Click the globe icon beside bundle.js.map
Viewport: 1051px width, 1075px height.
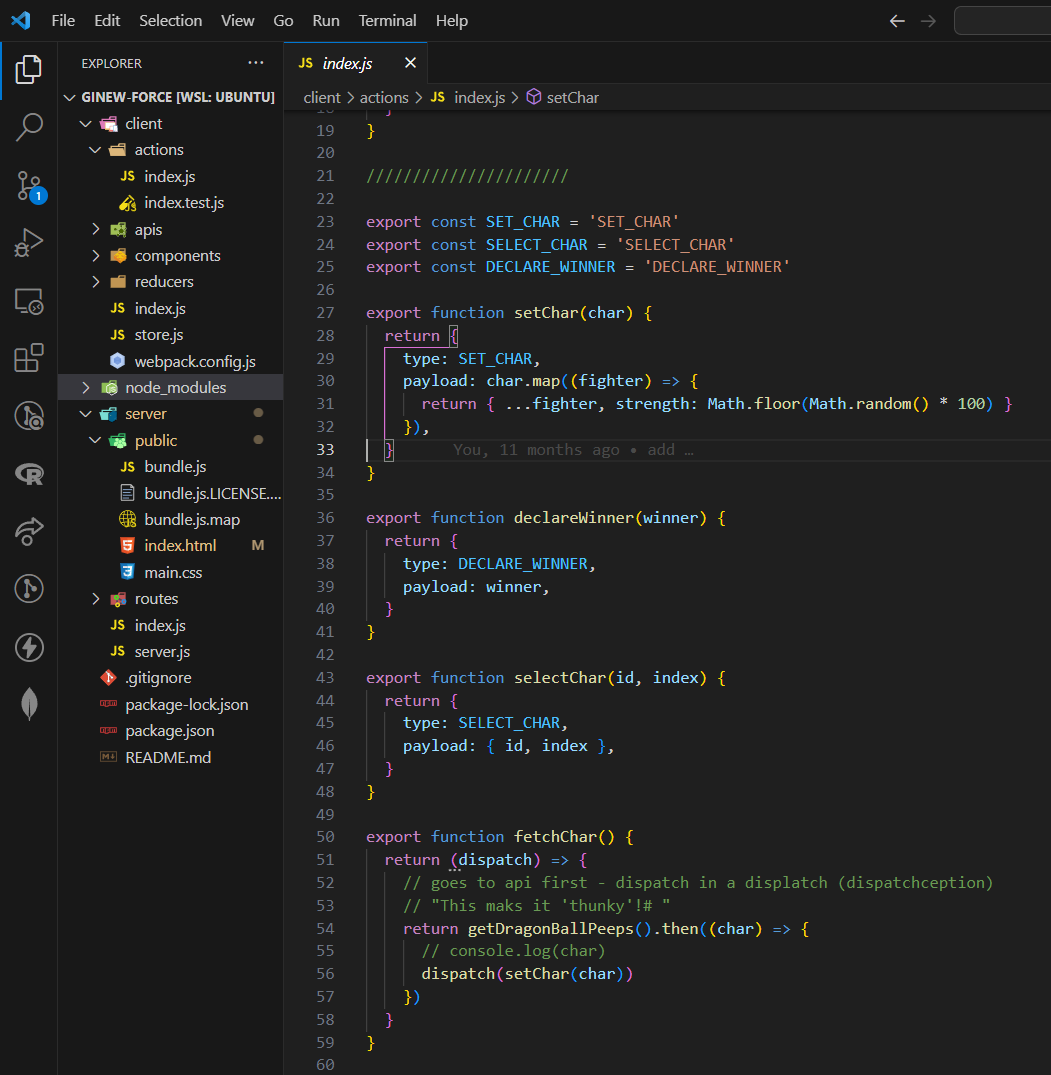(128, 520)
